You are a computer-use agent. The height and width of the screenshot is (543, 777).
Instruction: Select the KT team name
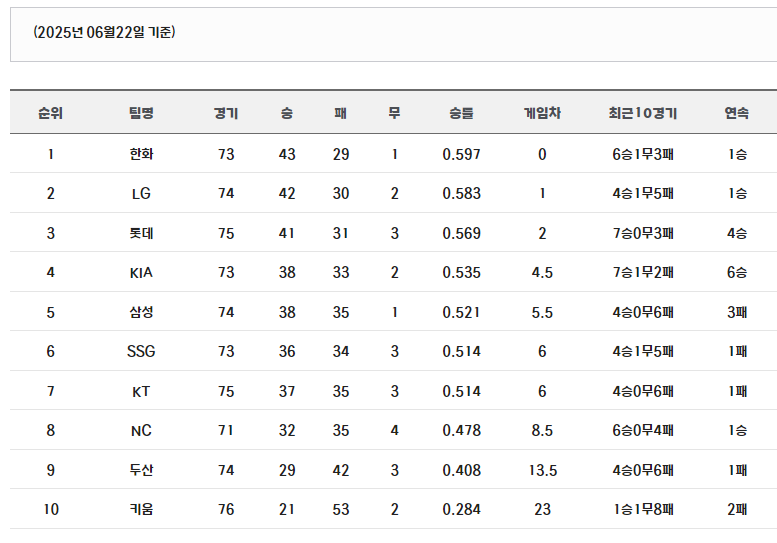coord(141,391)
